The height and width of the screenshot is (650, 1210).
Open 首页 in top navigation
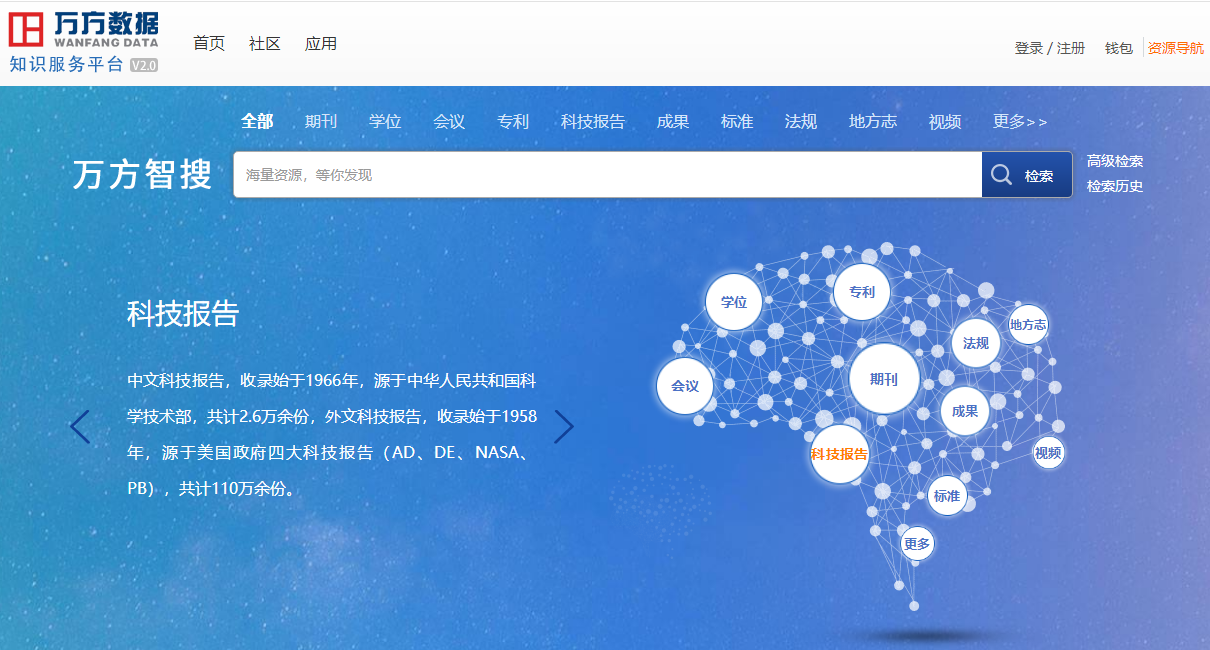[209, 43]
